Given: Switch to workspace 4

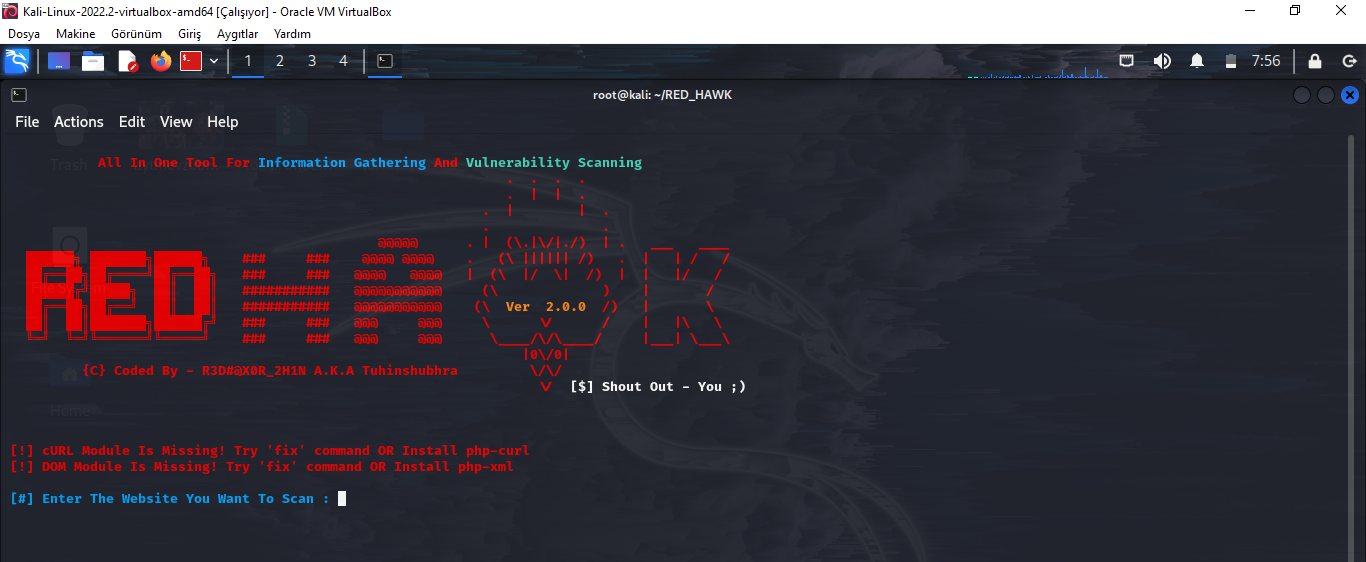Looking at the screenshot, I should tap(343, 61).
